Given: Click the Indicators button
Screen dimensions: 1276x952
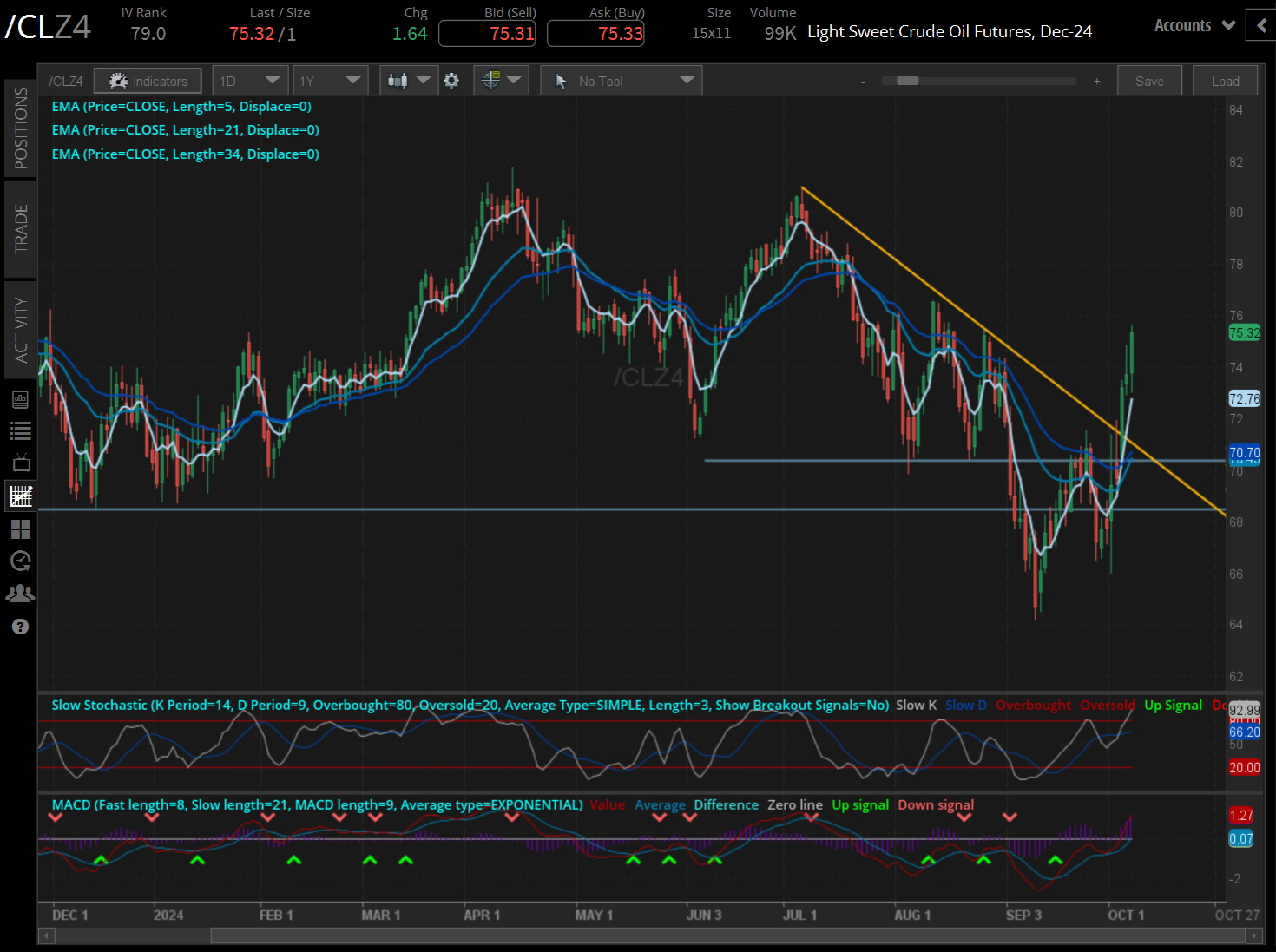Looking at the screenshot, I should (148, 81).
